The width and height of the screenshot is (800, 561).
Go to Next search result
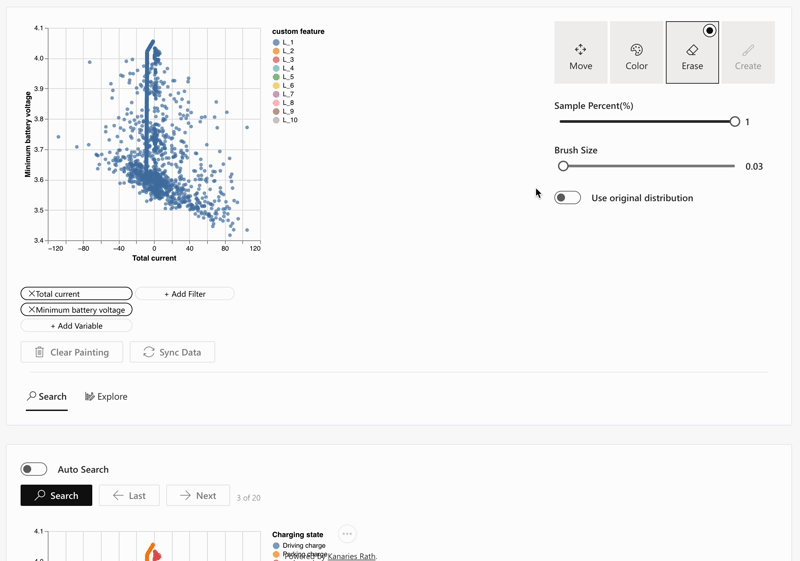tap(197, 495)
